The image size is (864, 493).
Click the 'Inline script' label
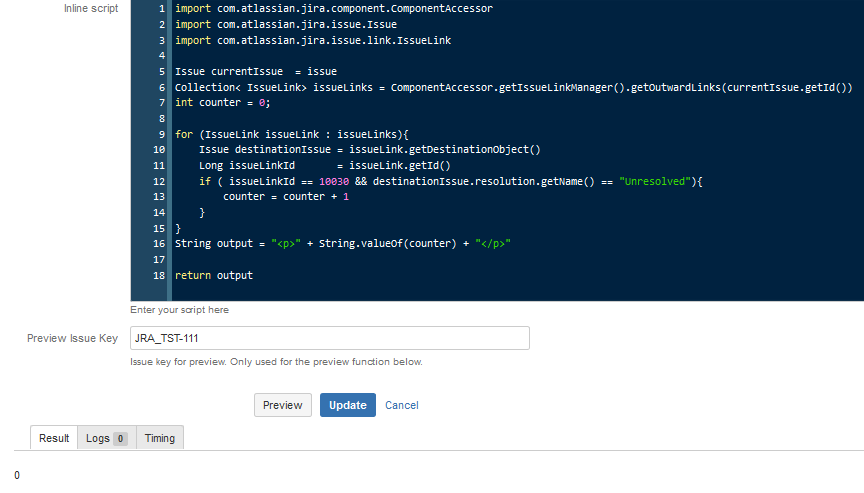pos(91,8)
